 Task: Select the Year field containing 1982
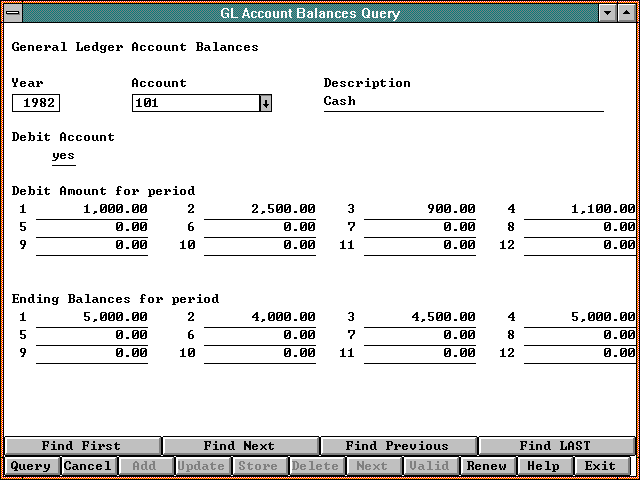[x=36, y=103]
